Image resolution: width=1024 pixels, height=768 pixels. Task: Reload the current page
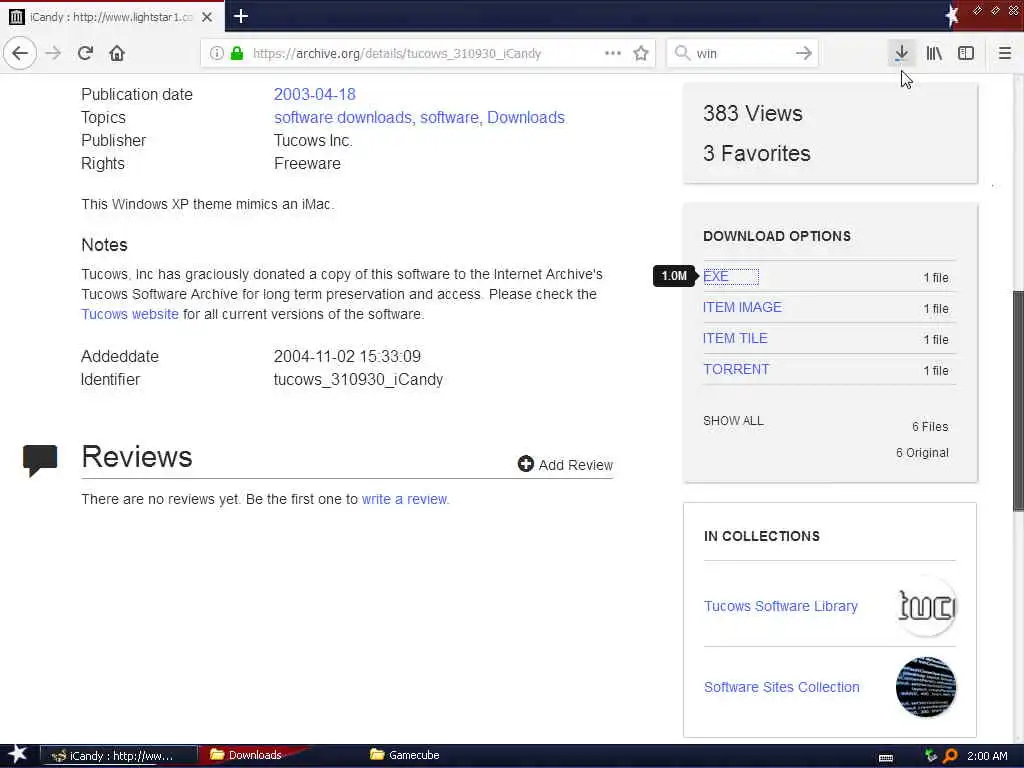pyautogui.click(x=85, y=53)
